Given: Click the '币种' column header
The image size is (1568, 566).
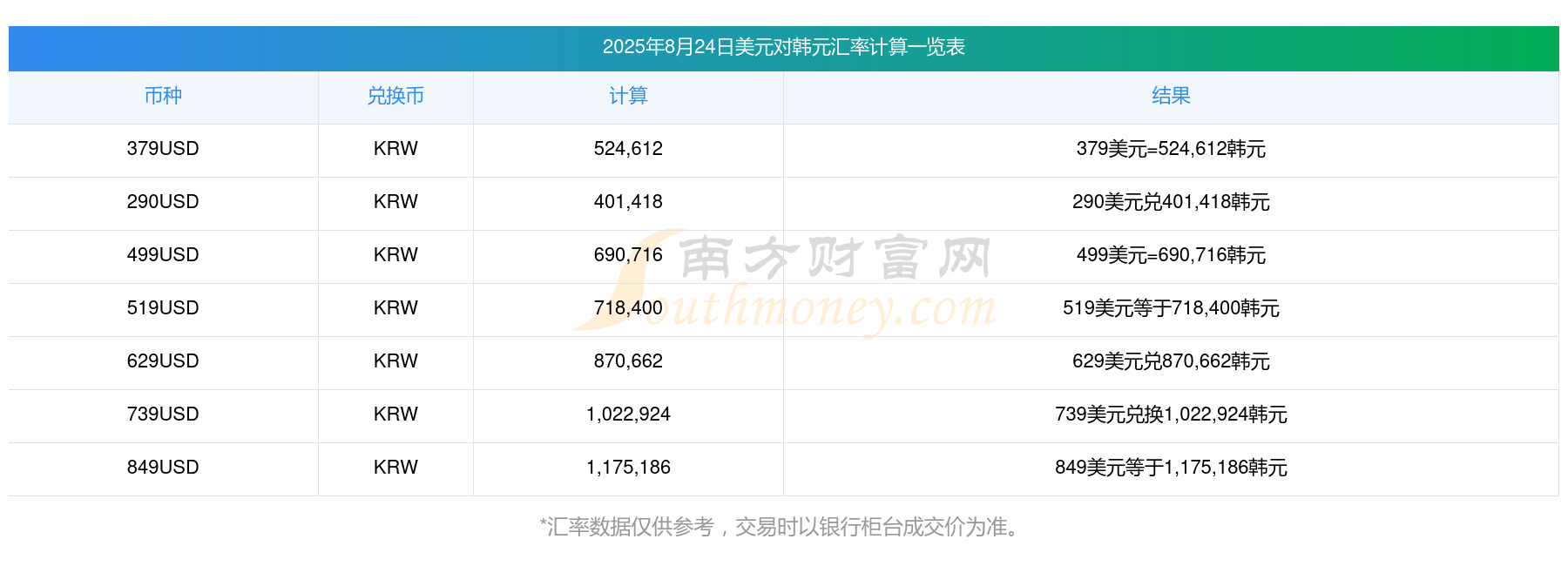Looking at the screenshot, I should point(163,96).
